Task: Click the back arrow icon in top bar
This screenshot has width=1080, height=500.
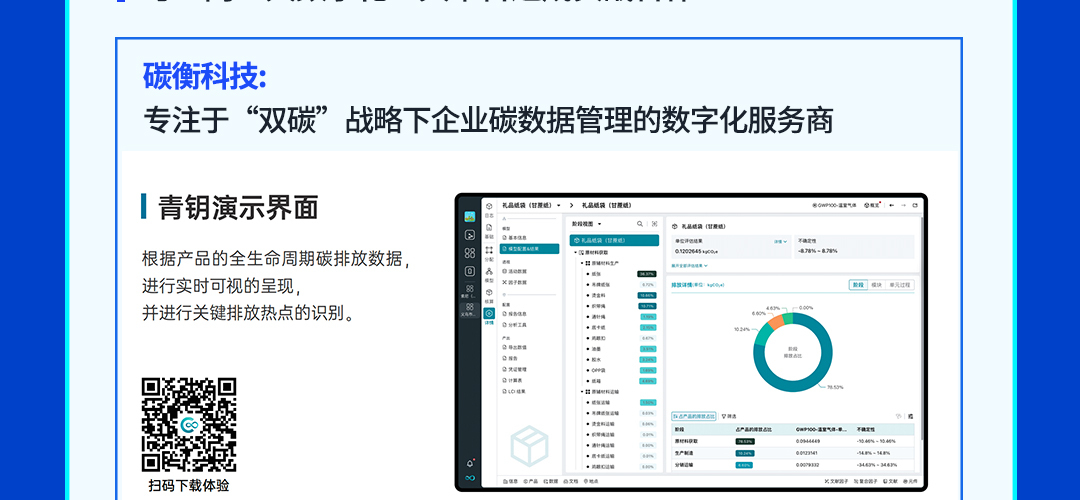Action: coord(891,205)
